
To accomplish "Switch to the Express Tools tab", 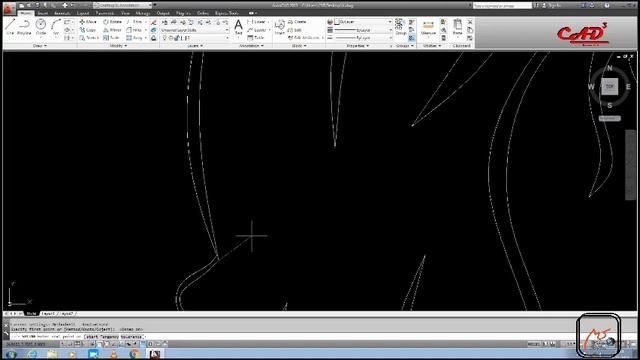I will point(227,13).
